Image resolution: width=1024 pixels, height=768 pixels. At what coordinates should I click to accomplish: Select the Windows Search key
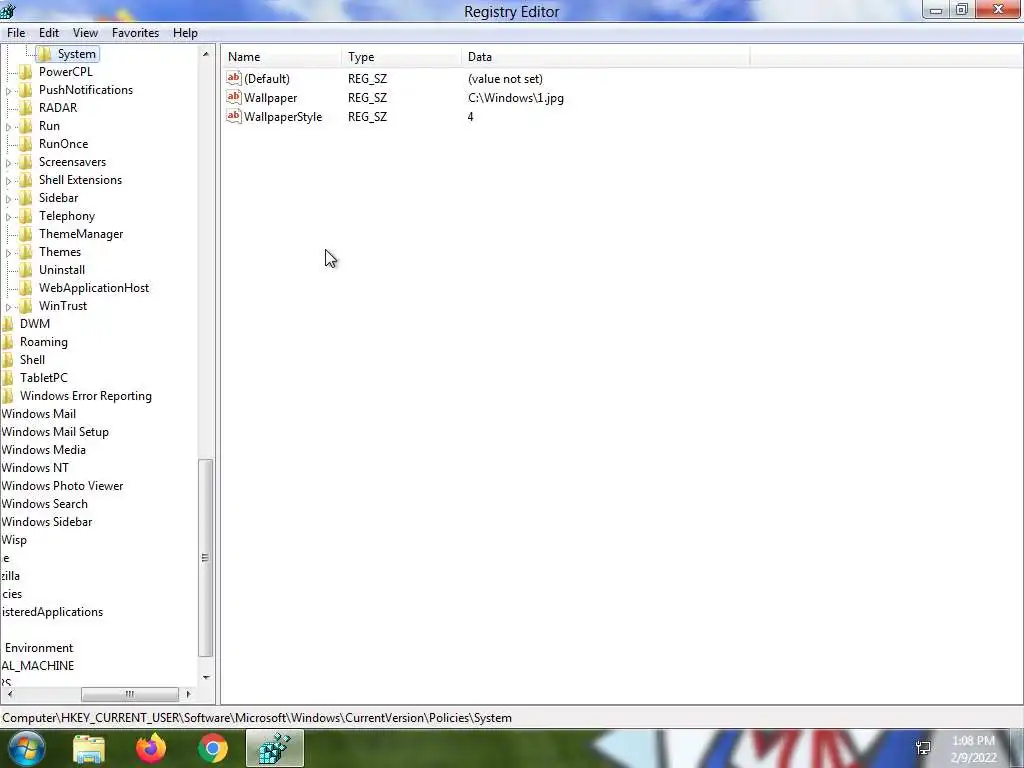click(44, 504)
